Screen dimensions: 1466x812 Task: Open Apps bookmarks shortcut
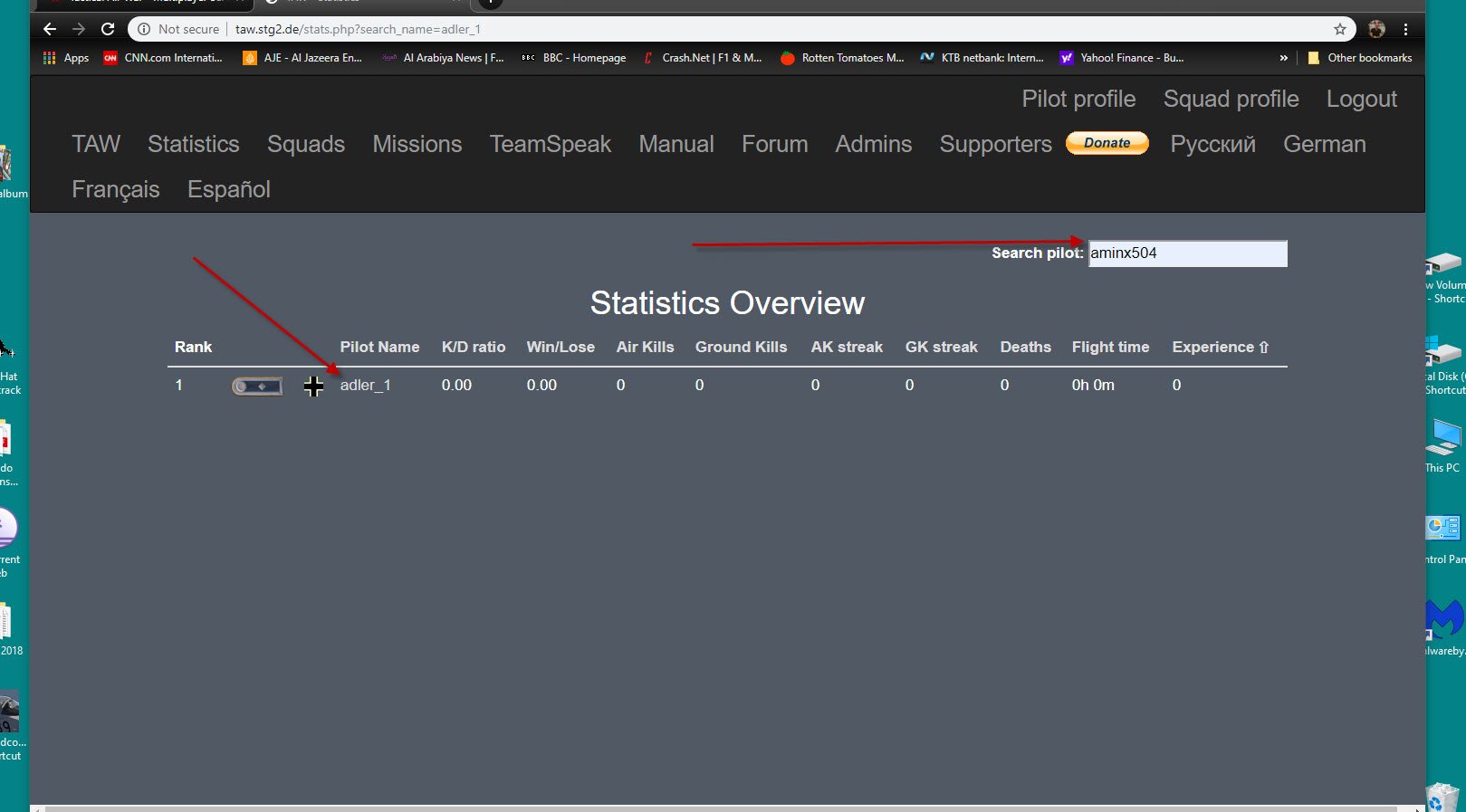click(x=66, y=58)
